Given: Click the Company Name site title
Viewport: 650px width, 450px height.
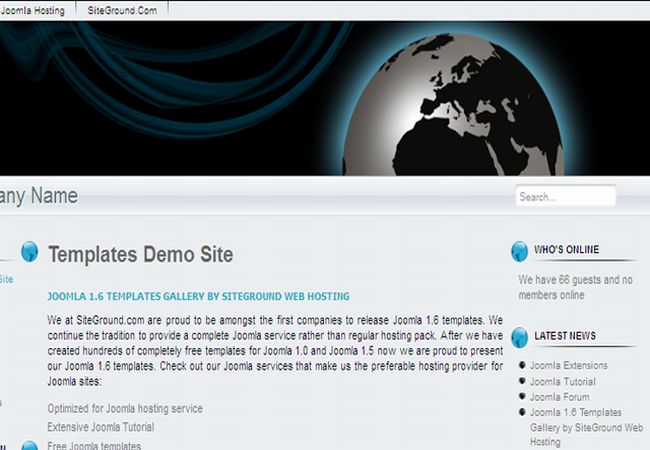Looking at the screenshot, I should coord(39,196).
